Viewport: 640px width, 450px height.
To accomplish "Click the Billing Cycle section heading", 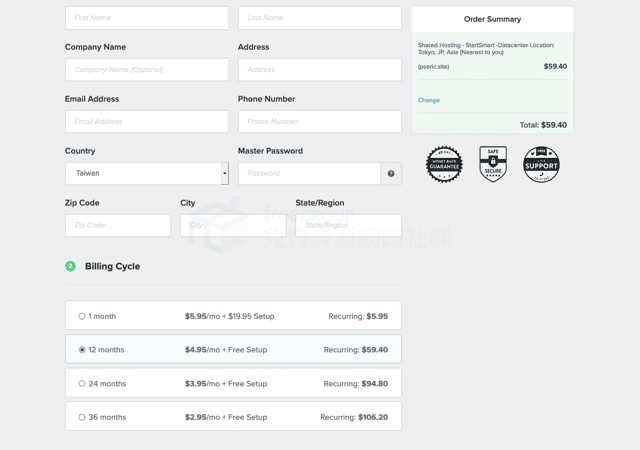I will (x=112, y=267).
